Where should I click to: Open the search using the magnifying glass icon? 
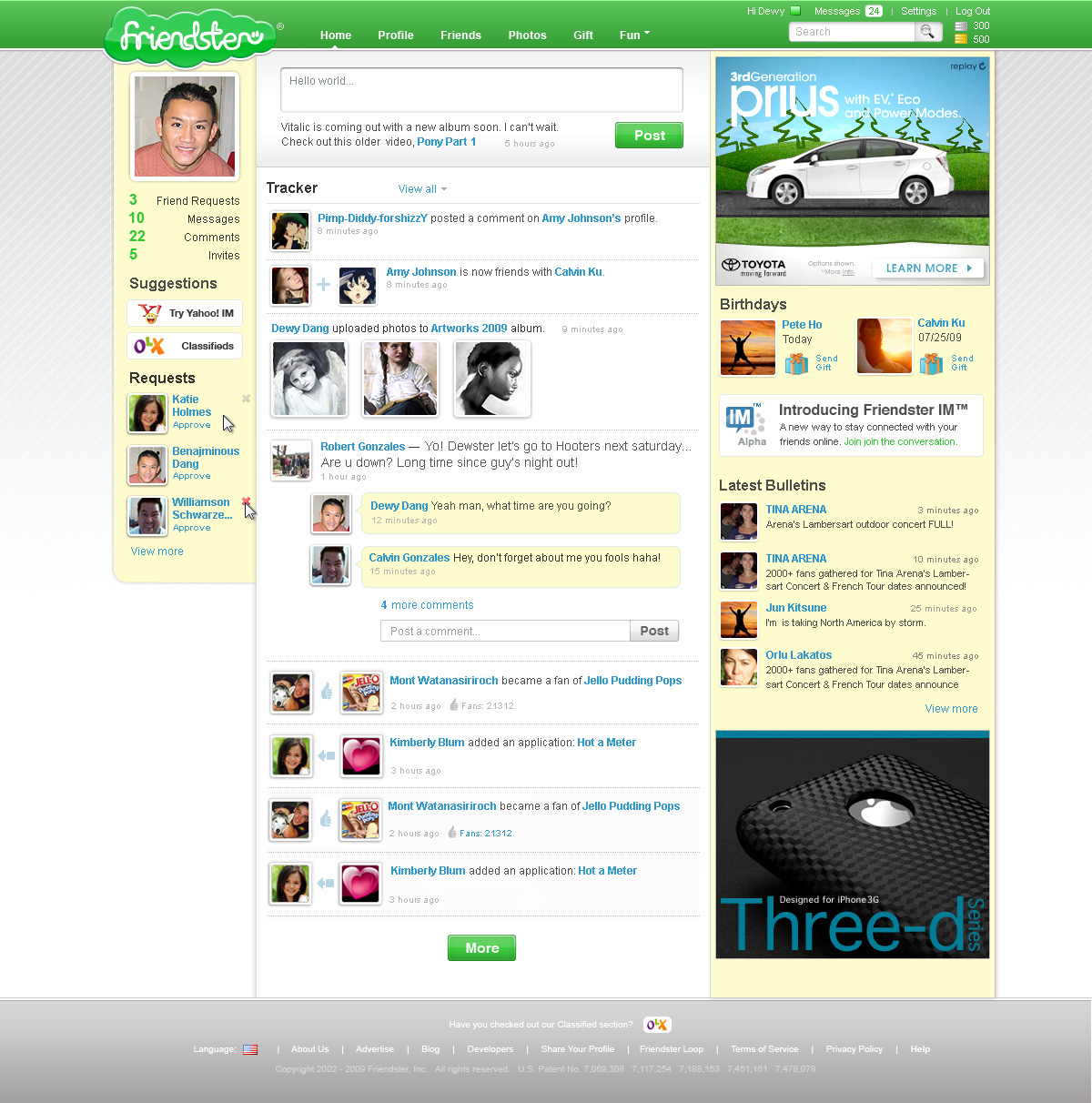[x=928, y=31]
